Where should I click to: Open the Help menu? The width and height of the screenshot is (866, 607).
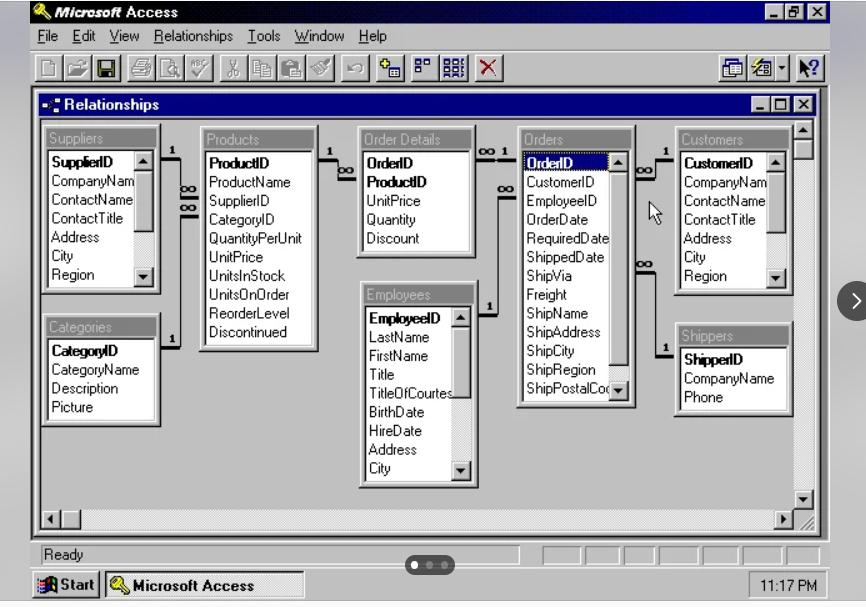(x=372, y=36)
